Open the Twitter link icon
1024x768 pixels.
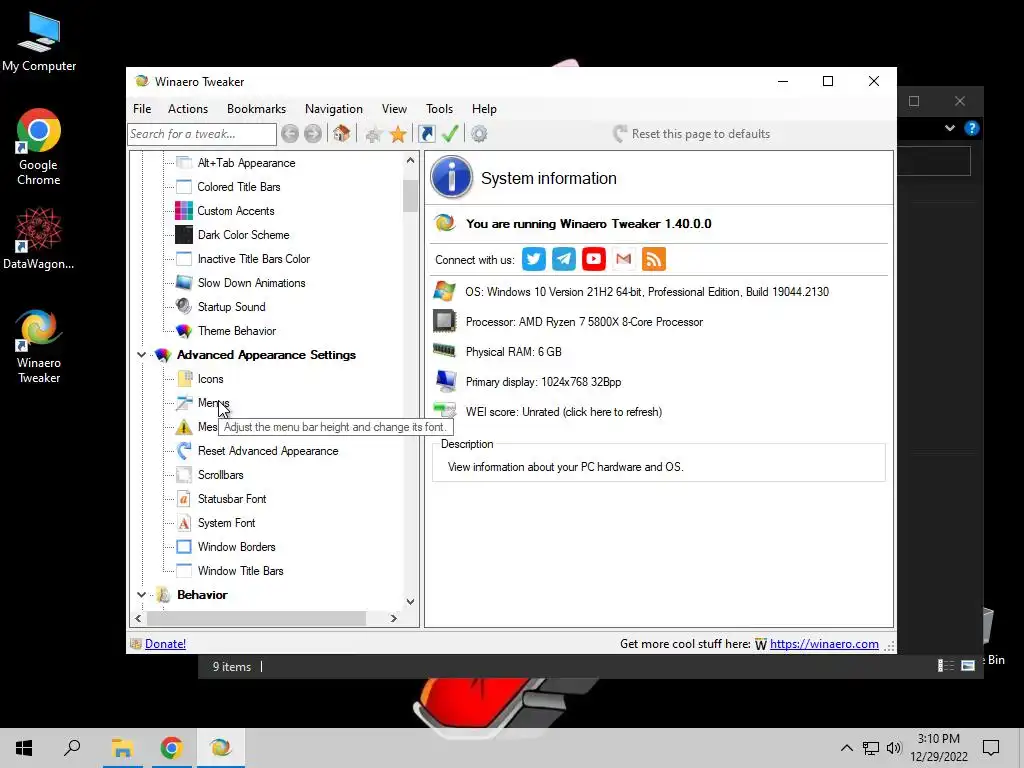[534, 259]
